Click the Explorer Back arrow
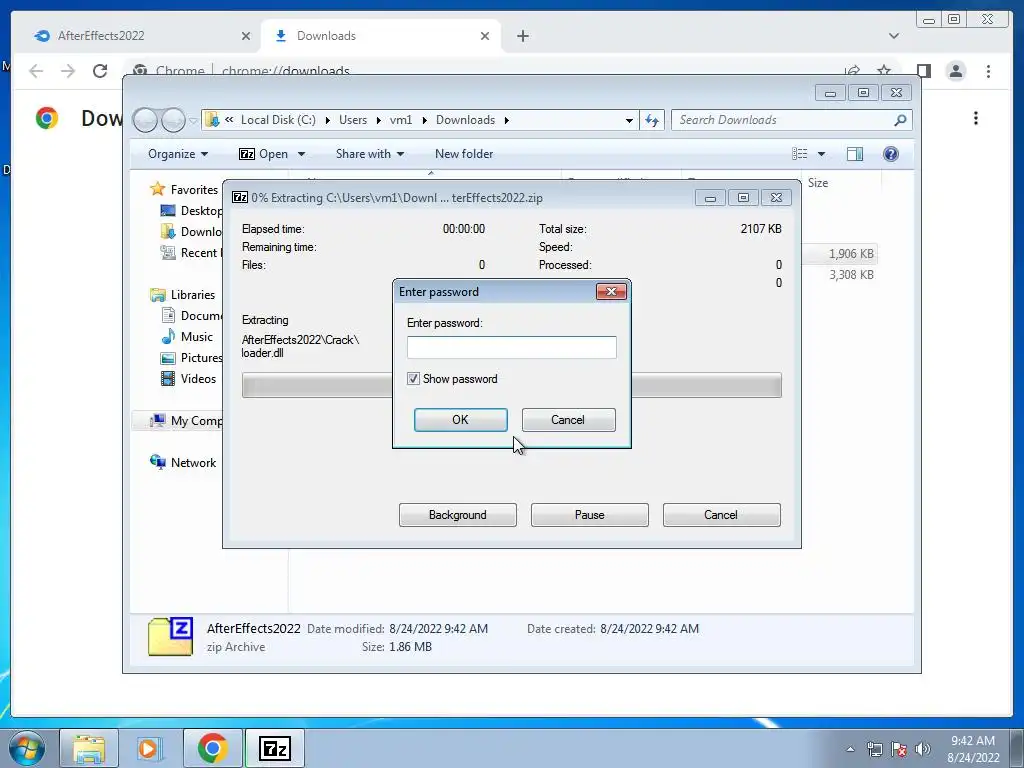The width and height of the screenshot is (1024, 768). [145, 120]
